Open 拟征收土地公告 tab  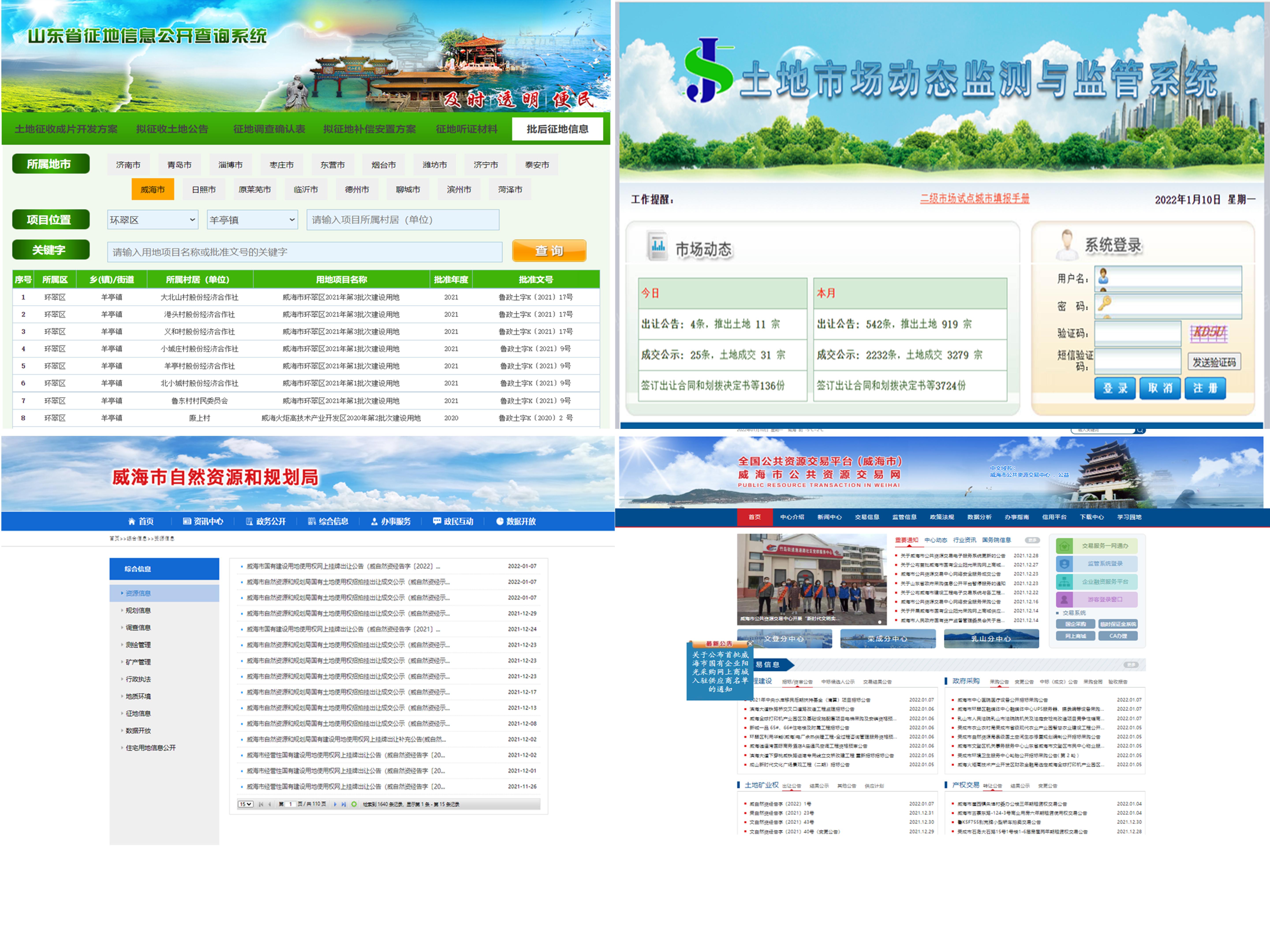172,129
